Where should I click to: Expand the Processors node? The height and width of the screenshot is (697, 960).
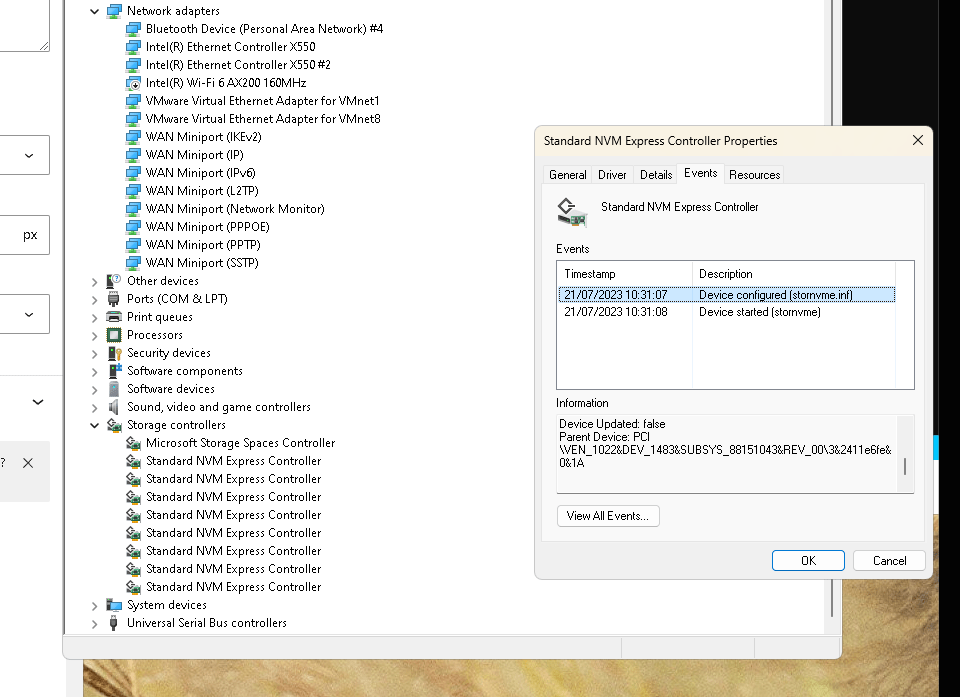click(x=94, y=336)
